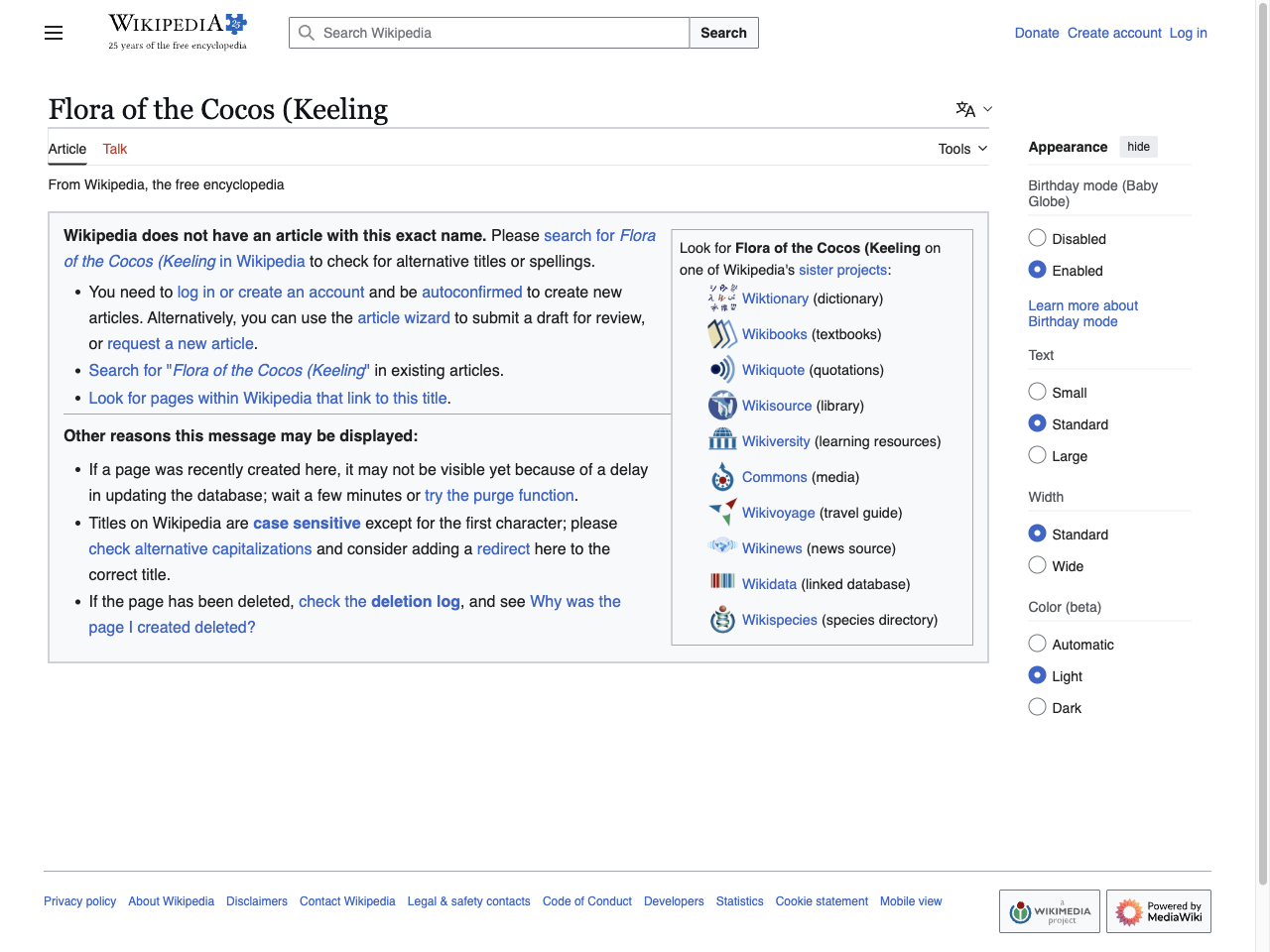The width and height of the screenshot is (1270, 952).
Task: Open the Wikisource library icon
Action: pyautogui.click(x=721, y=405)
